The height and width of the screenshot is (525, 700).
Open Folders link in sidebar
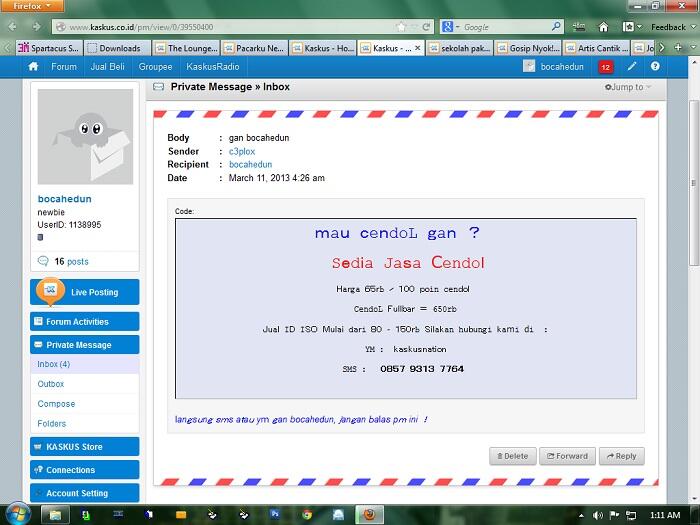51,424
